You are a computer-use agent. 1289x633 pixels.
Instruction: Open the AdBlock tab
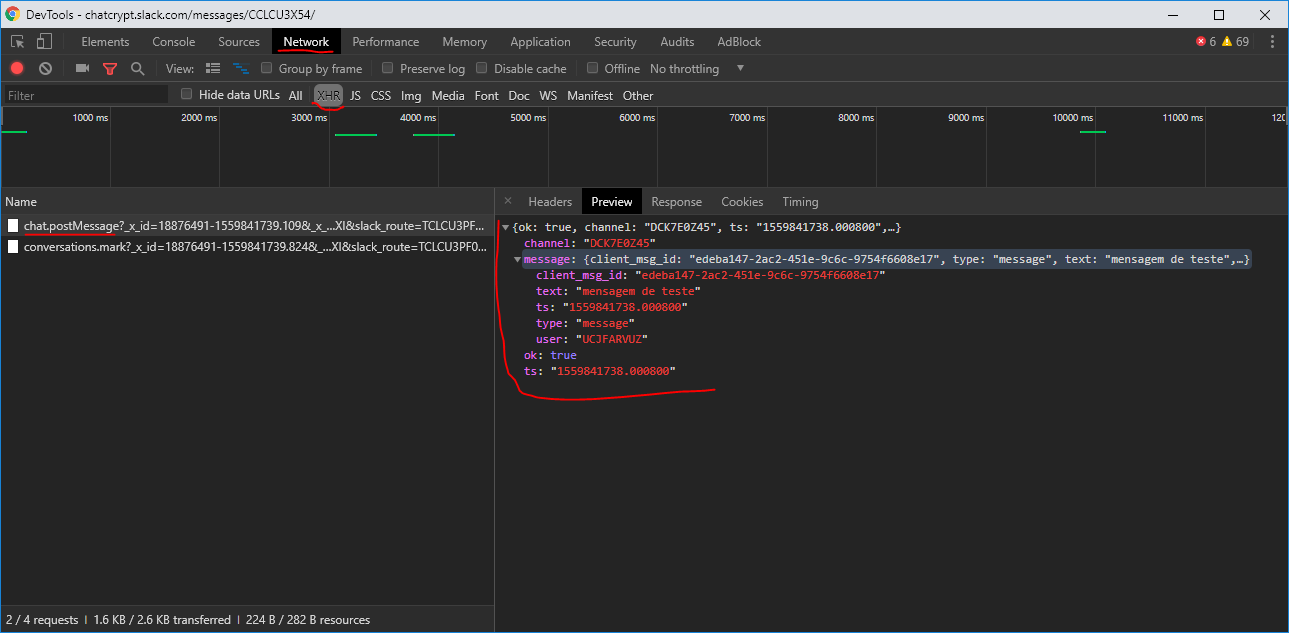point(739,42)
